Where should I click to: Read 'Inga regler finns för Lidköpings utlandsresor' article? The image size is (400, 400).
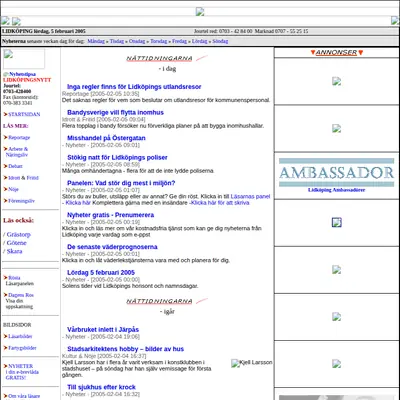(134, 87)
